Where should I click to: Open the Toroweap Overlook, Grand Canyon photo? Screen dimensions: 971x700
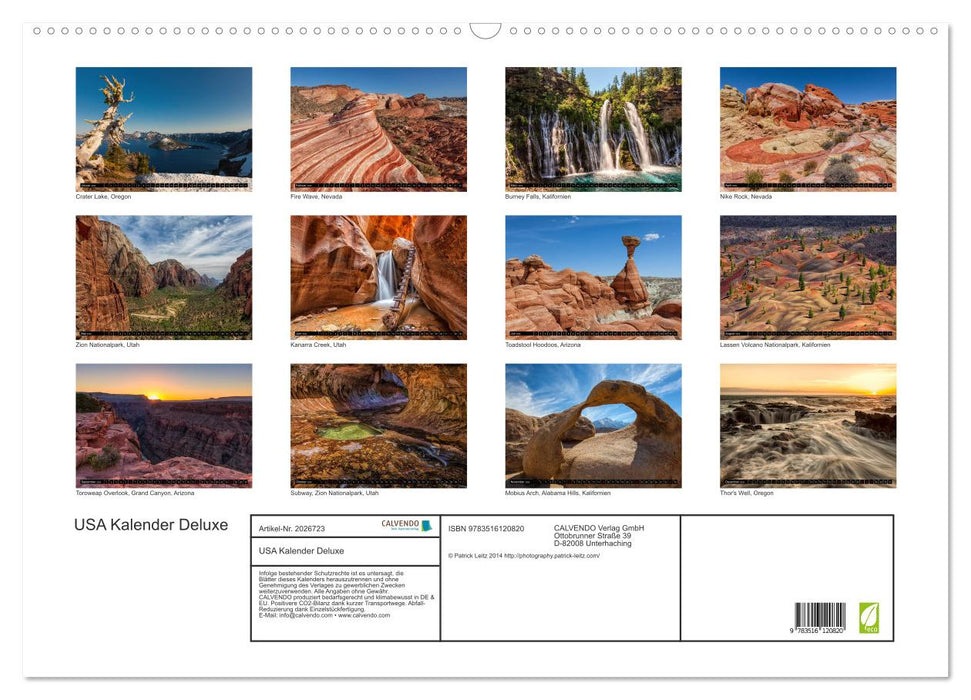[x=164, y=424]
